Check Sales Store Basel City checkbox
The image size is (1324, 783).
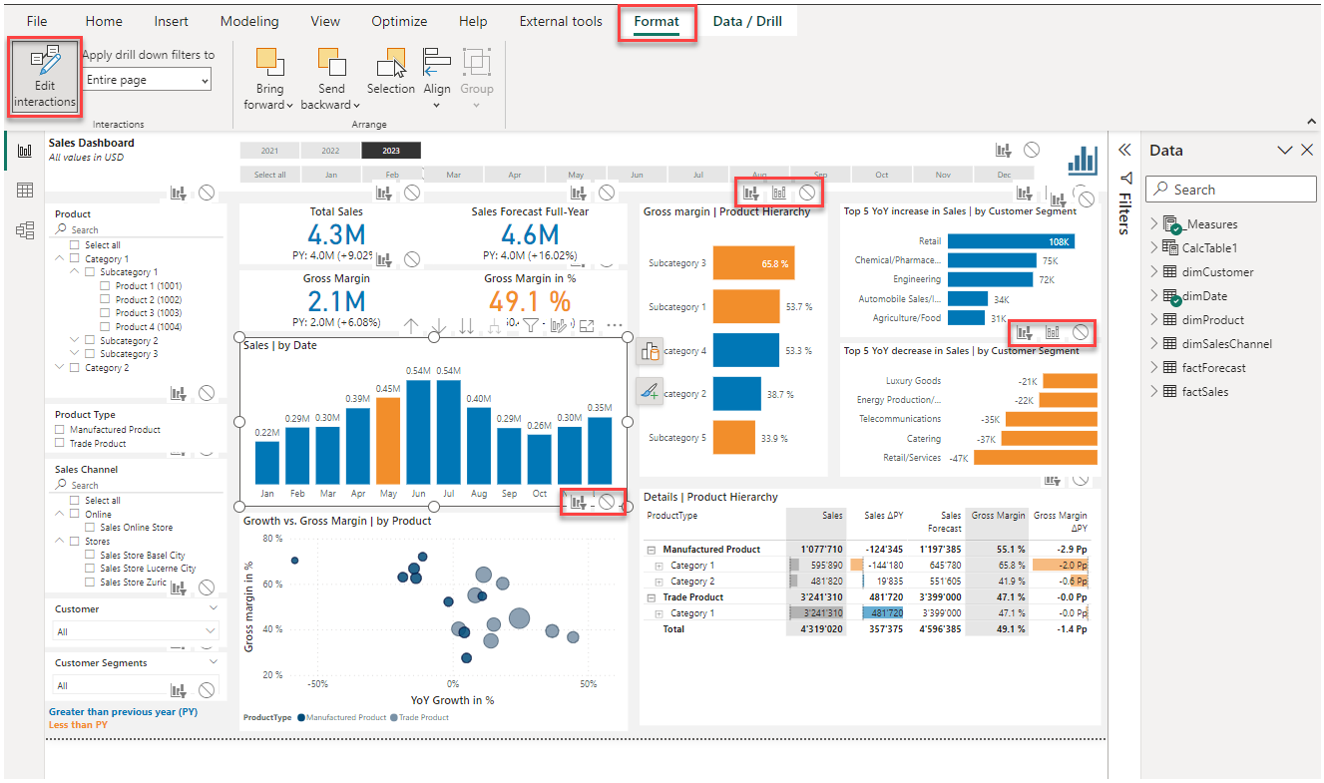click(x=91, y=555)
